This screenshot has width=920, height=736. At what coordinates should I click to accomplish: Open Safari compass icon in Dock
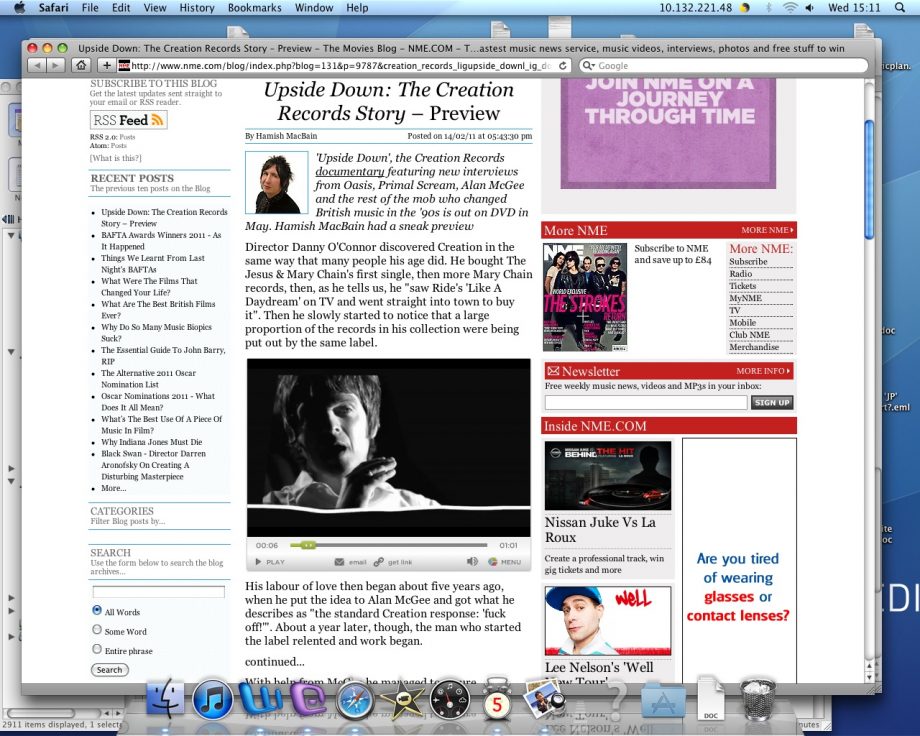point(354,700)
